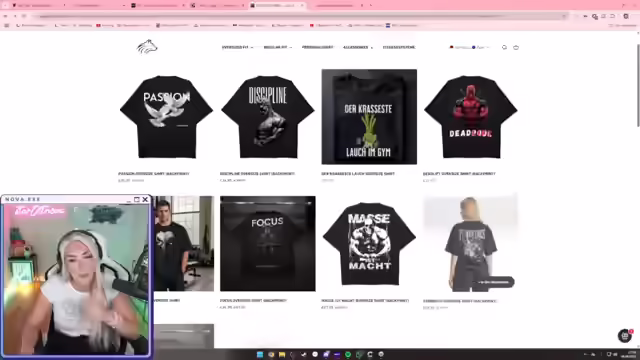Open the Deadpool shirt image
Viewport: 640px width, 360px height.
click(x=471, y=117)
